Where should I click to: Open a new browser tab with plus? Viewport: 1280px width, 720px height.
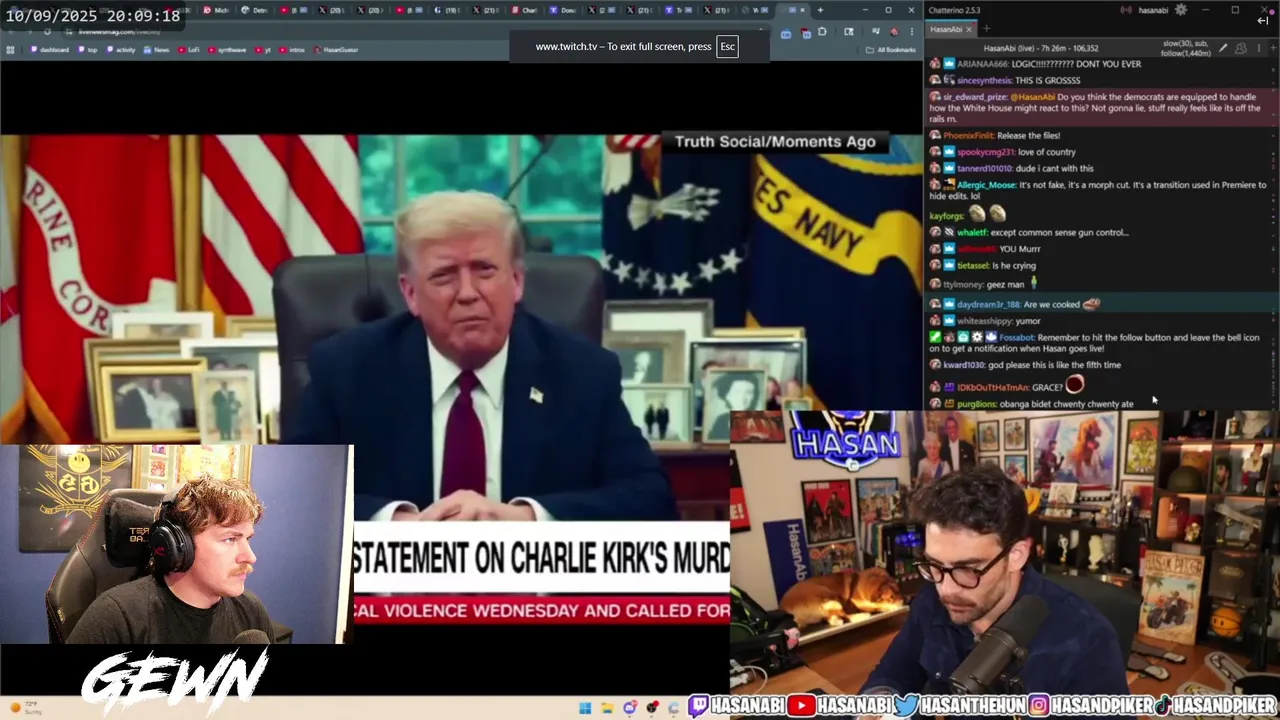coord(820,10)
